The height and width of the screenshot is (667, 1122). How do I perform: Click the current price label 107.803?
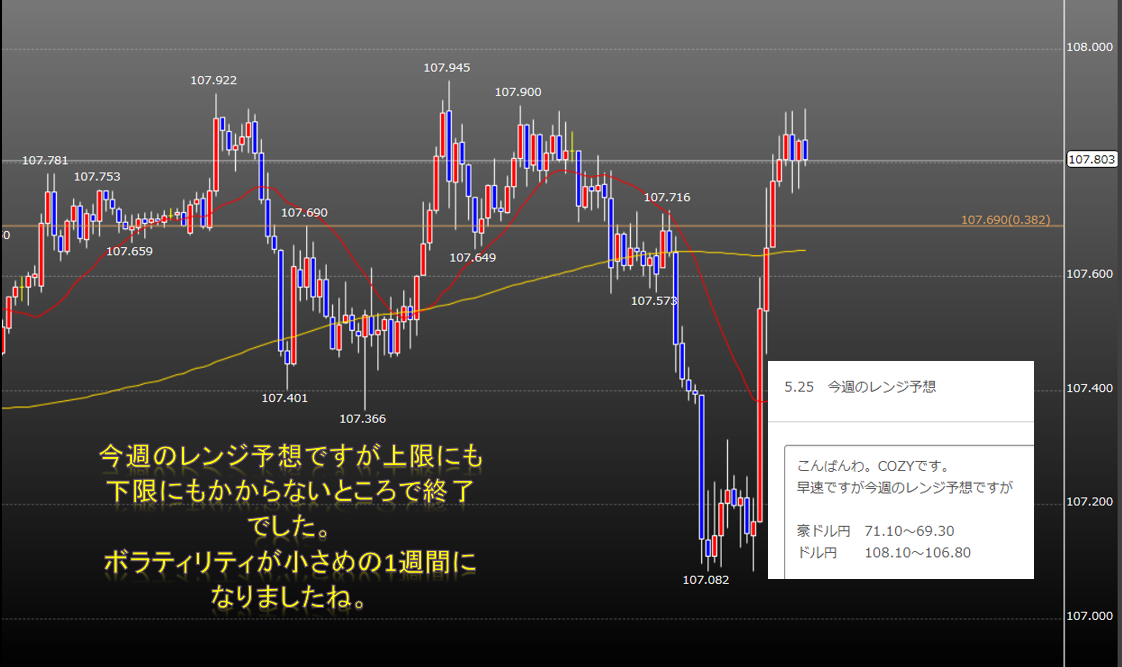(x=1091, y=160)
